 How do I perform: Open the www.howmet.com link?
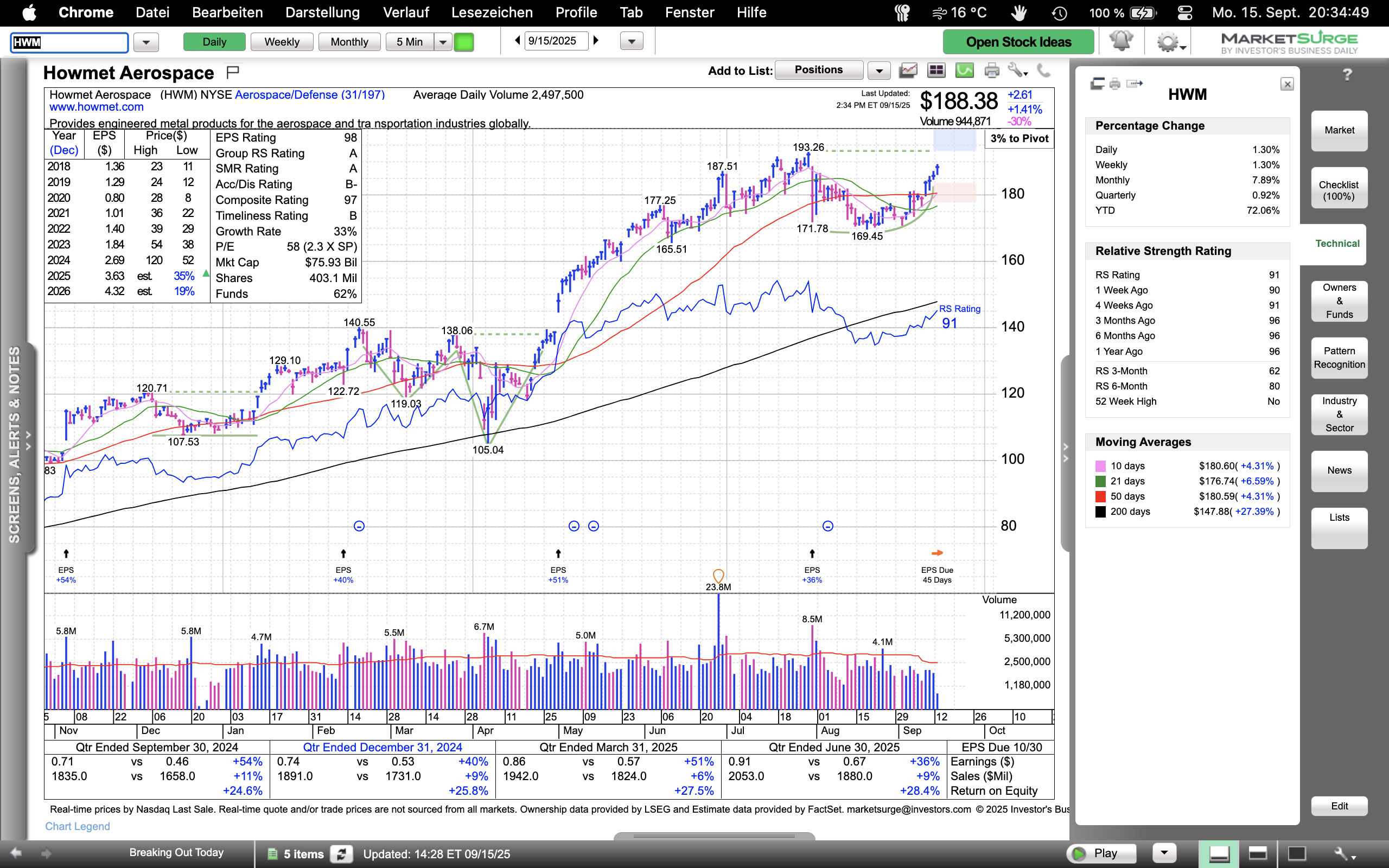pos(97,107)
